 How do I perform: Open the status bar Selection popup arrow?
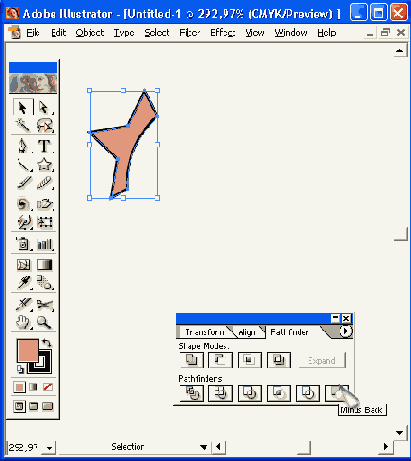tap(203, 447)
